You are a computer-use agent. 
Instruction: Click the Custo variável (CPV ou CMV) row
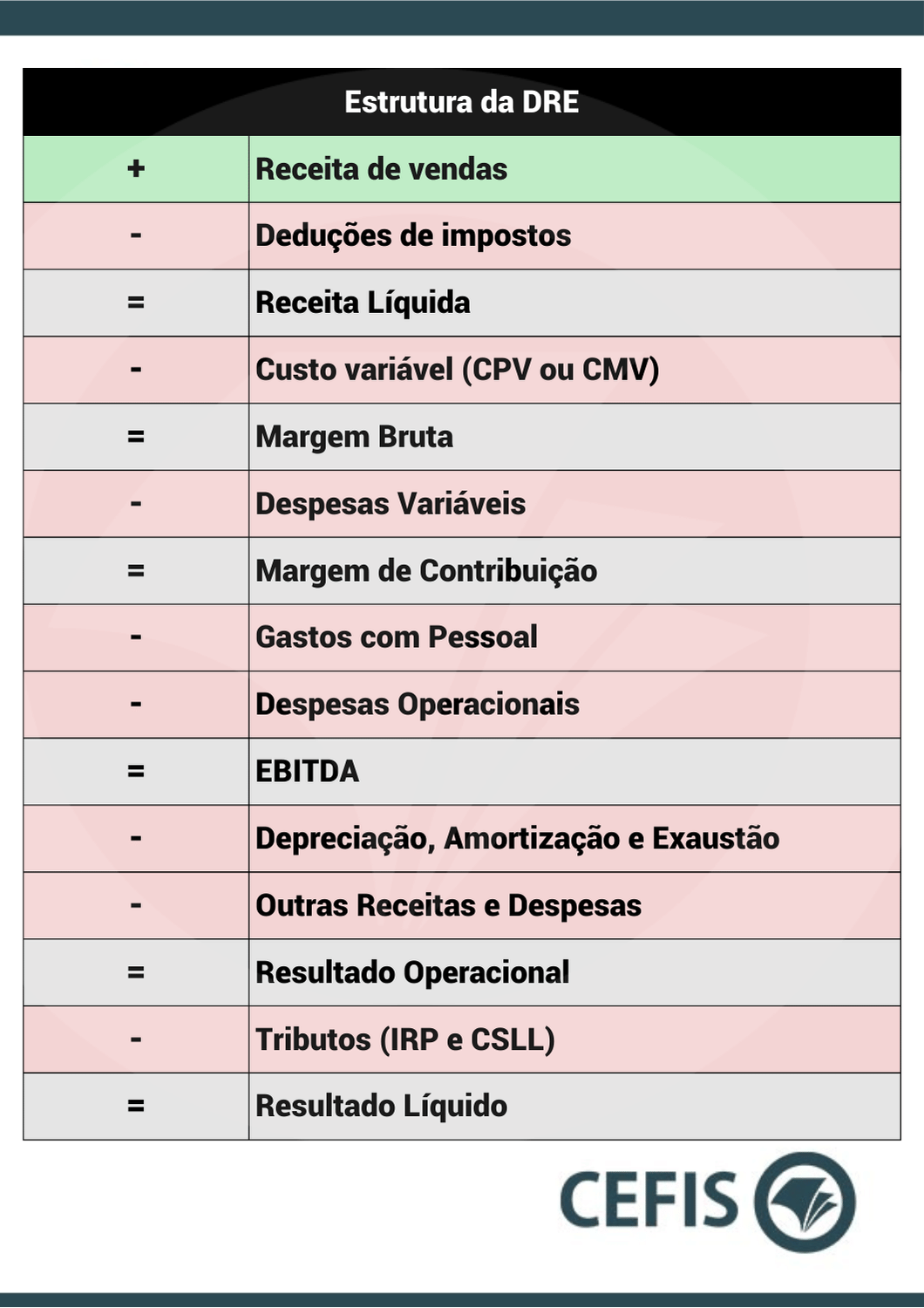[x=462, y=370]
